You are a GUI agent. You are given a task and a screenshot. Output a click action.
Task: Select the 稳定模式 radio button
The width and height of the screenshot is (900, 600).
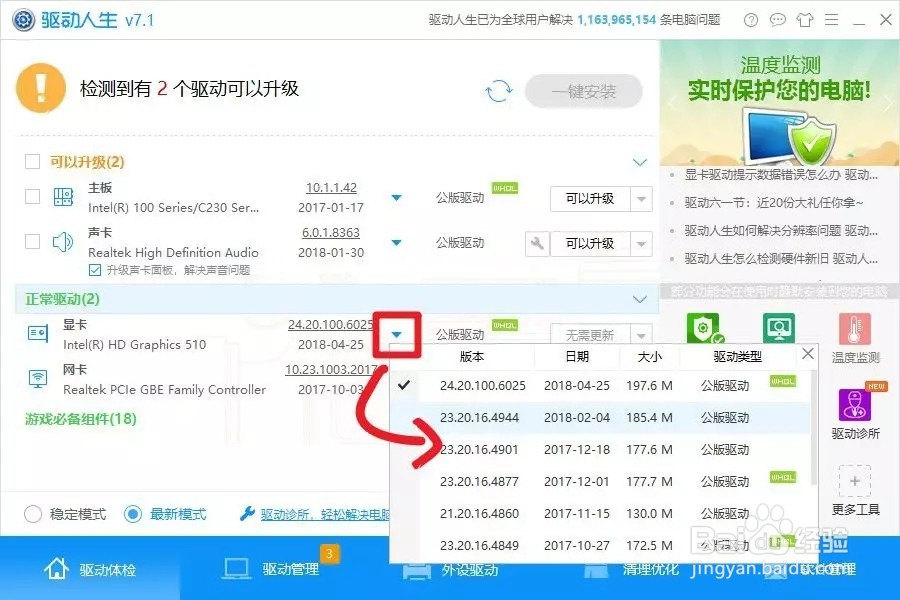33,514
